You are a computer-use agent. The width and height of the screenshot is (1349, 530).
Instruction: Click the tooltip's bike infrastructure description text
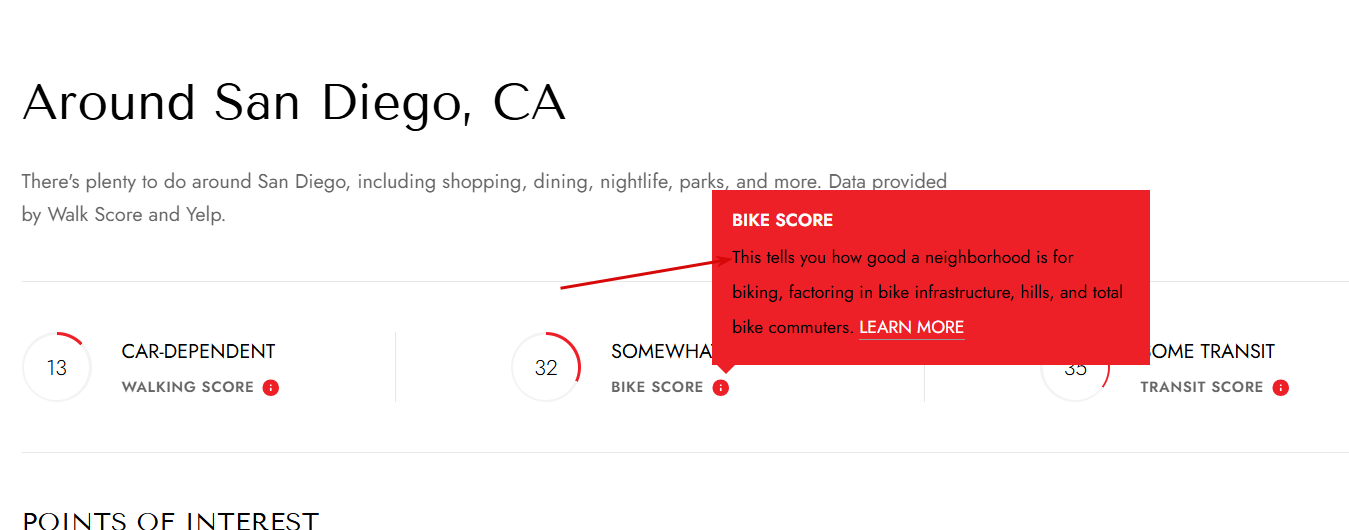pos(927,292)
